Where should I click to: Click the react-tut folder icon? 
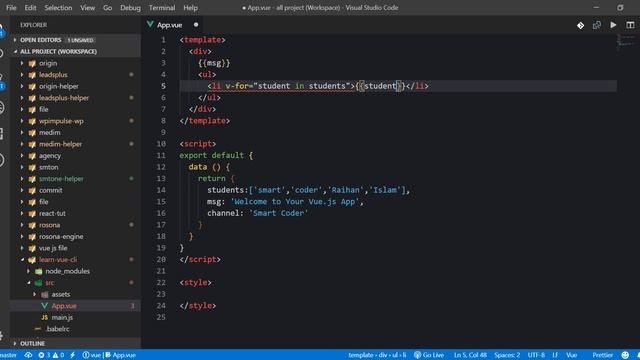click(32, 213)
